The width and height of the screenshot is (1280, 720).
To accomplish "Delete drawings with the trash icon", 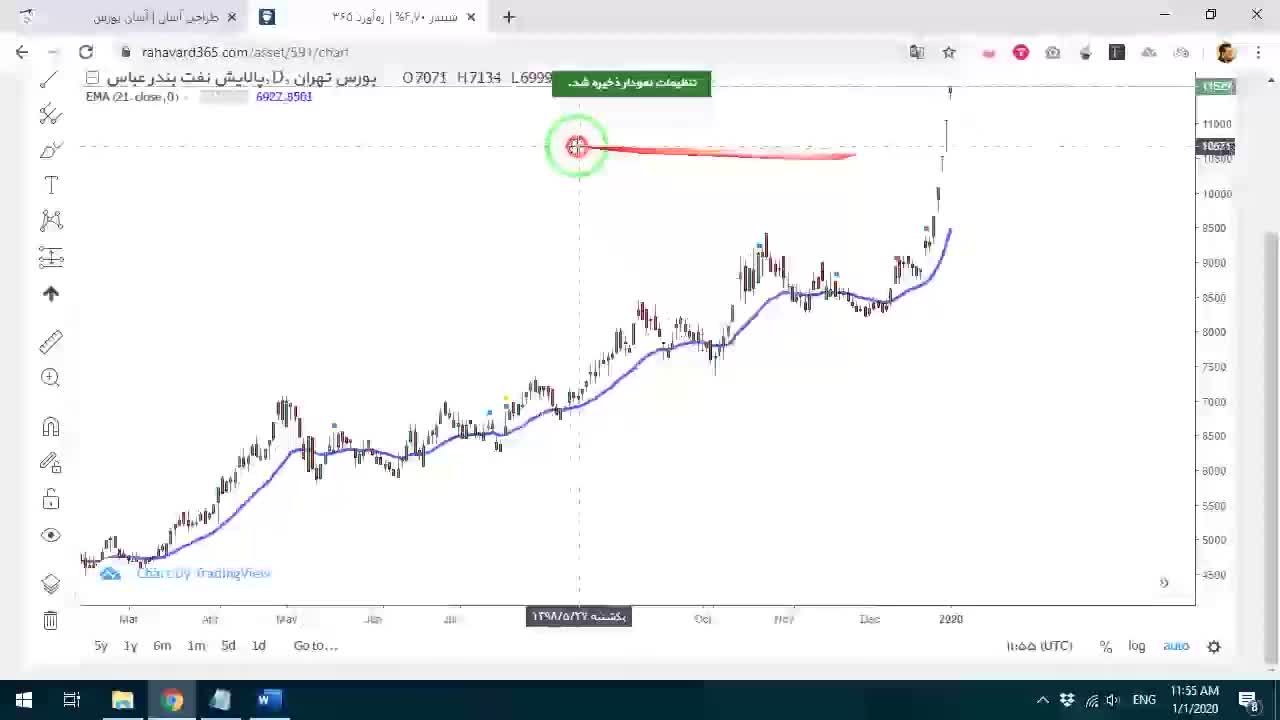I will tap(50, 620).
